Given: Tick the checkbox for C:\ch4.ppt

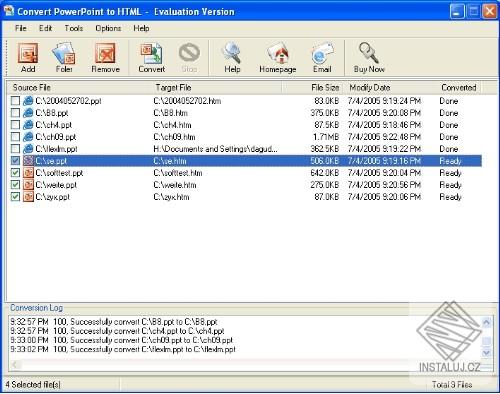Looking at the screenshot, I should coord(15,125).
